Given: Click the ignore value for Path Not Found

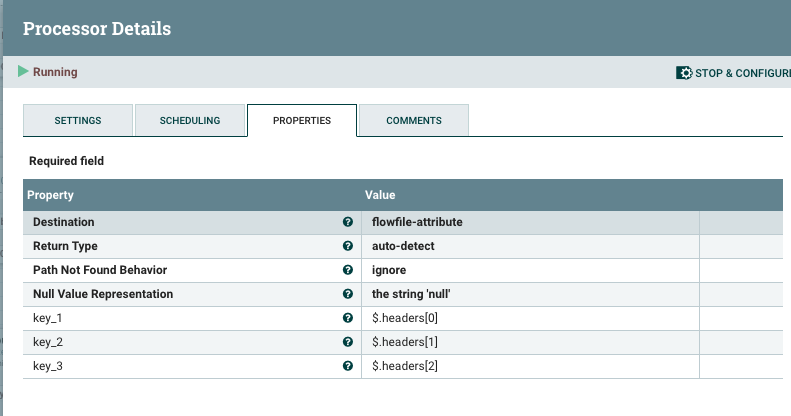Looking at the screenshot, I should point(389,270).
